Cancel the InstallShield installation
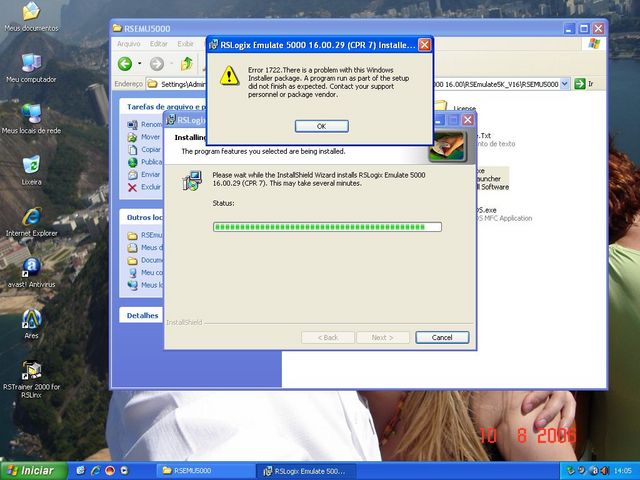This screenshot has height=480, width=640. point(442,338)
